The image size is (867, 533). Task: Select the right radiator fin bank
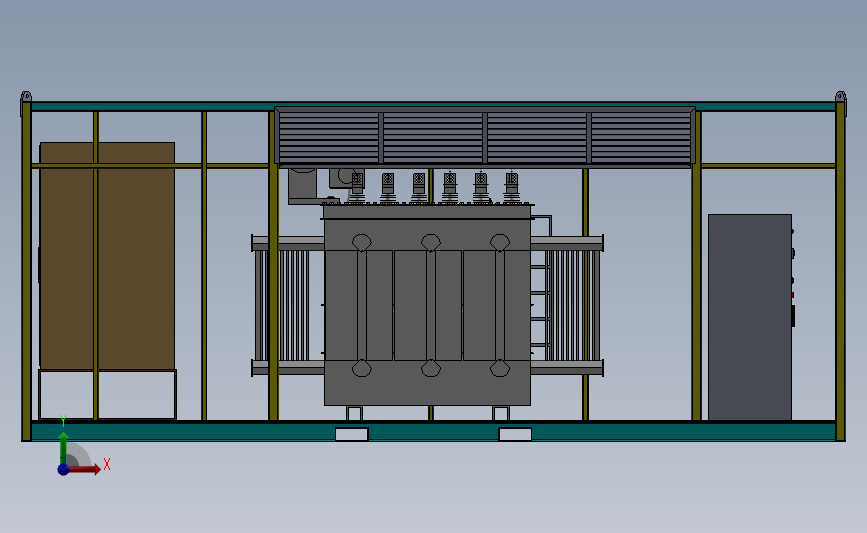(x=567, y=305)
